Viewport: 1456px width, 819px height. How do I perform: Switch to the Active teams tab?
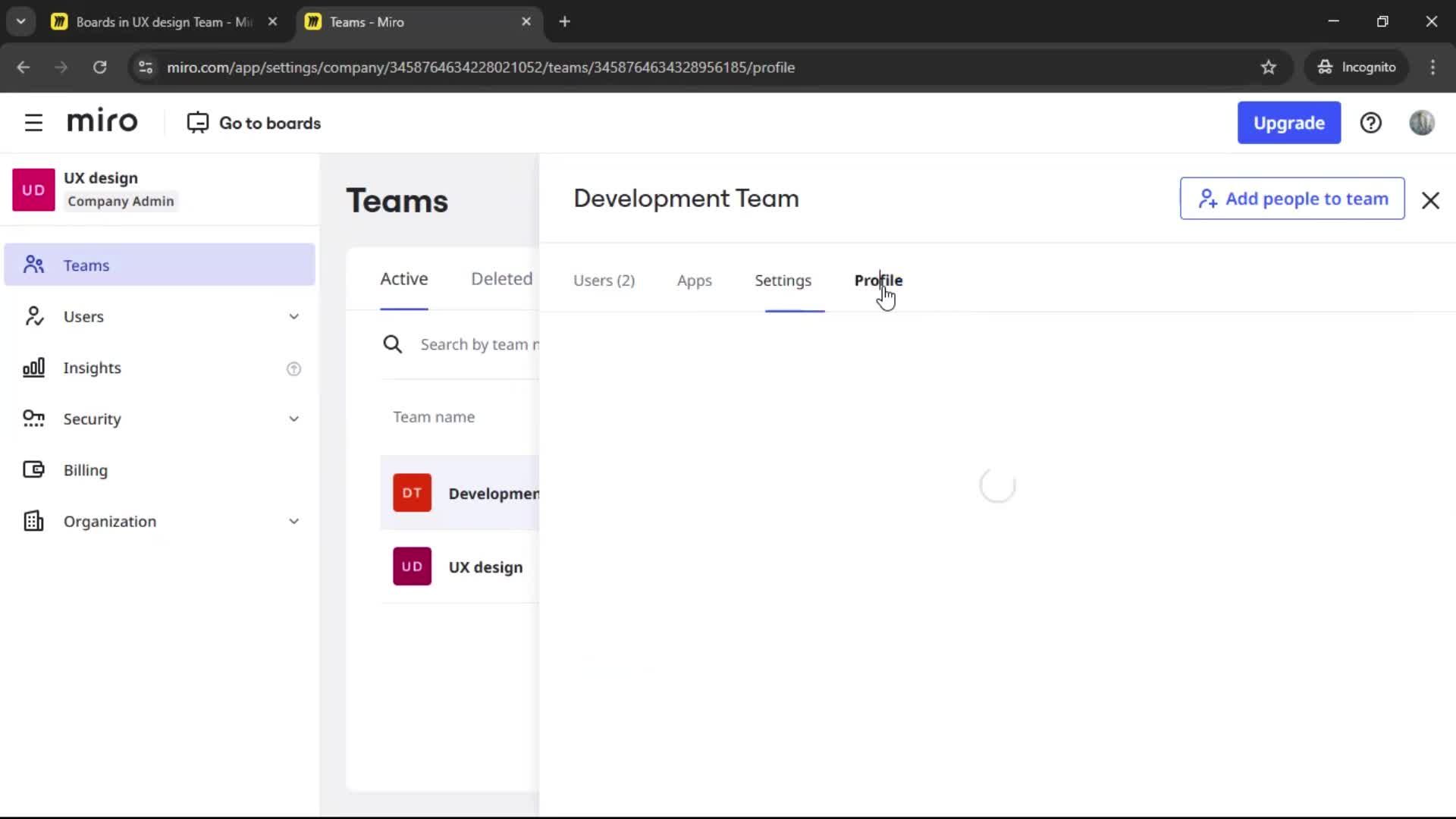tap(404, 279)
